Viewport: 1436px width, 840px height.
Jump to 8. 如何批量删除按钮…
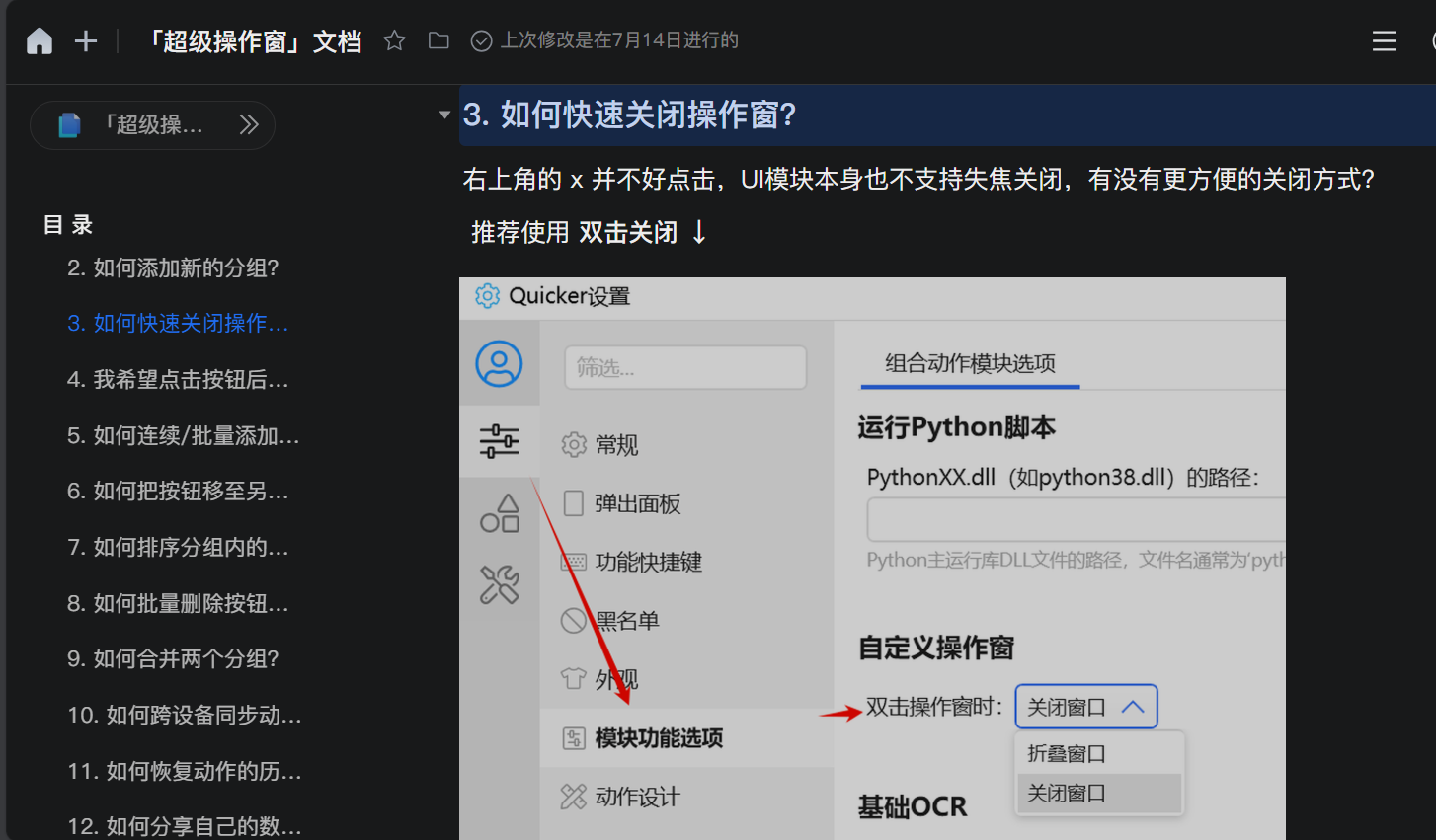(178, 604)
